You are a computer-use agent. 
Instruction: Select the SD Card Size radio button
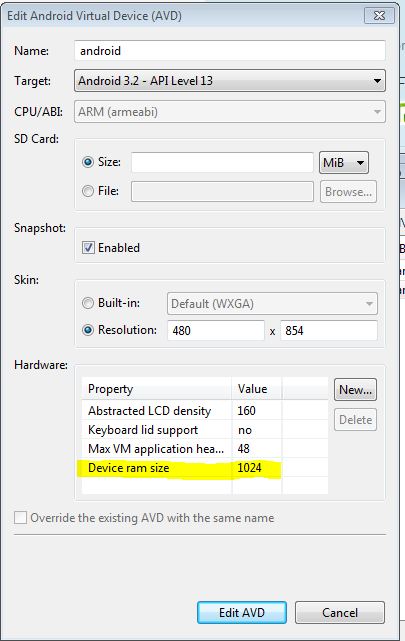[x=88, y=162]
